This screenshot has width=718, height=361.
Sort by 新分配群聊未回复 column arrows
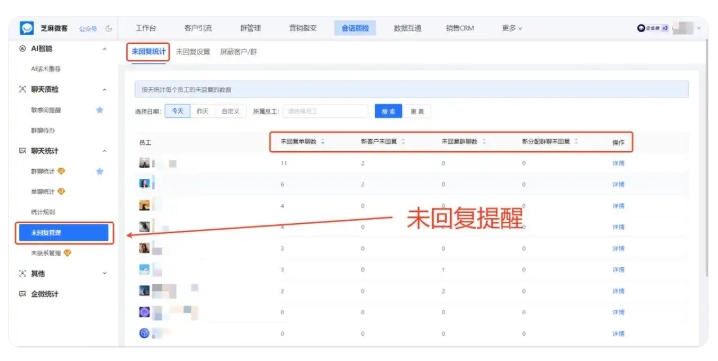[x=576, y=142]
